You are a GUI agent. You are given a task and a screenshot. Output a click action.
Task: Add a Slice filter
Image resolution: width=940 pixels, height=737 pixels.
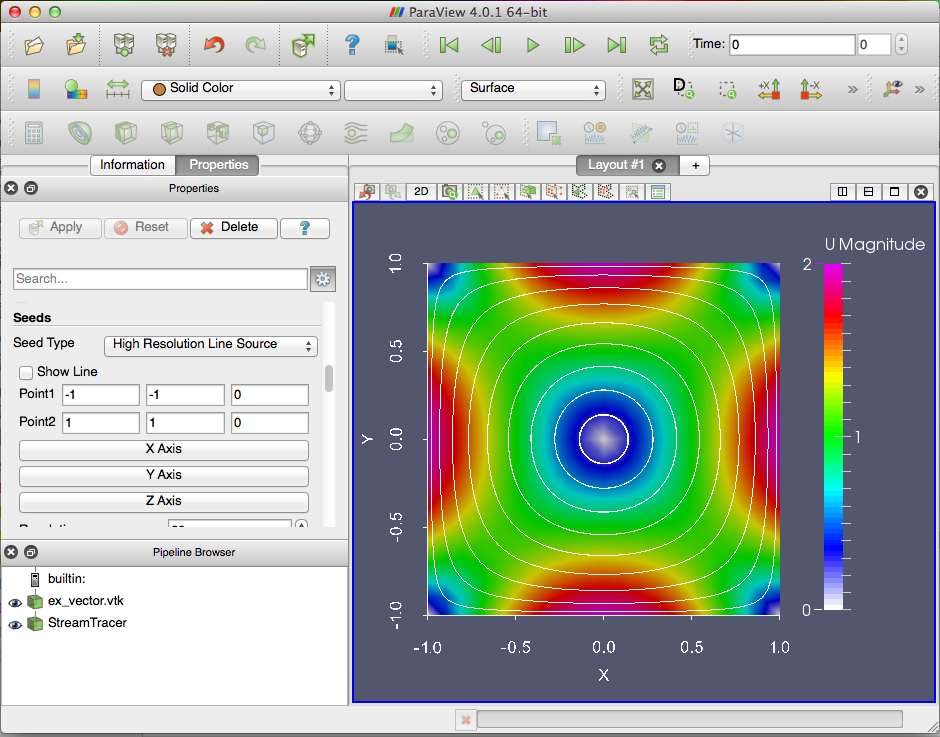[170, 133]
